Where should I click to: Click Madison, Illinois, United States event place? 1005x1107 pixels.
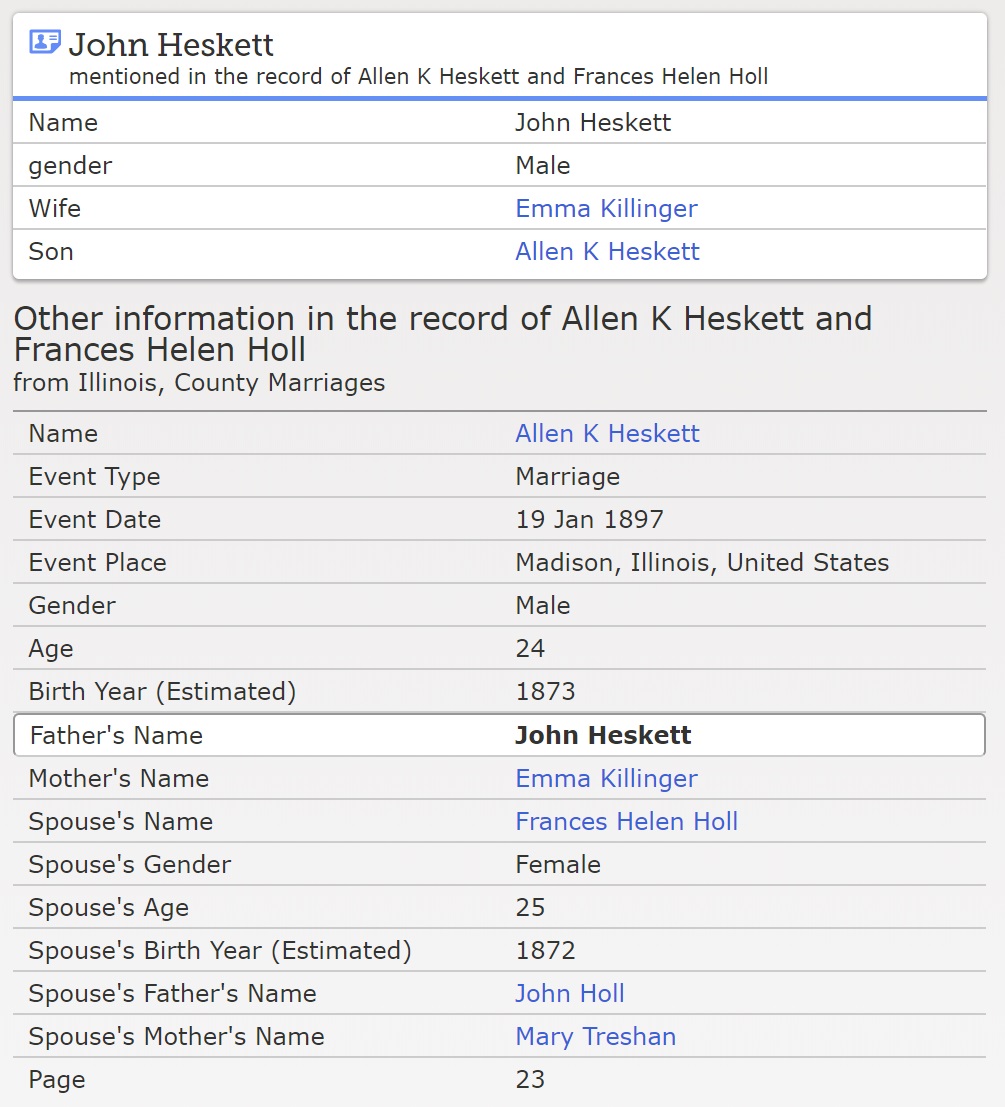[701, 562]
